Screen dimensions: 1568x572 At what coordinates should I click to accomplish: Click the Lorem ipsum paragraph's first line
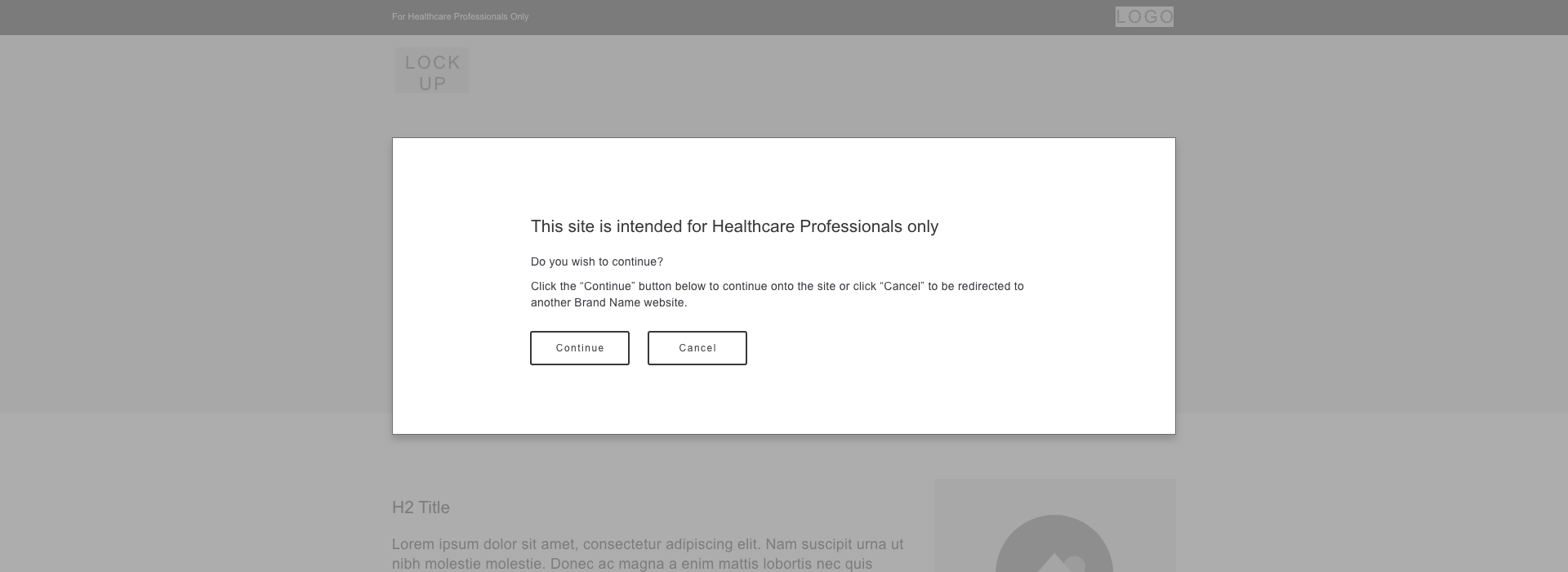coord(647,544)
